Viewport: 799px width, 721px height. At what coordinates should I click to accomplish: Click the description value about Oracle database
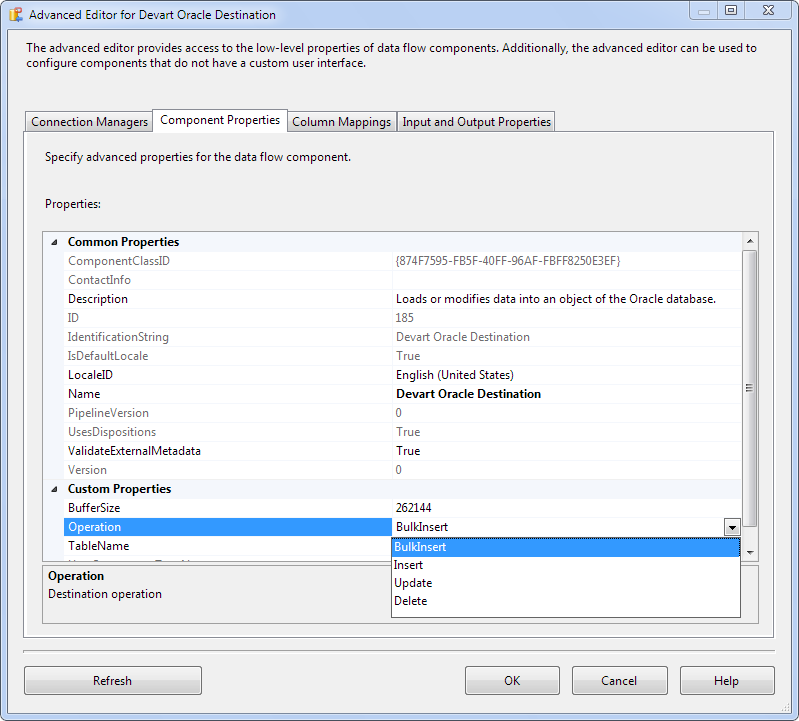tap(556, 299)
